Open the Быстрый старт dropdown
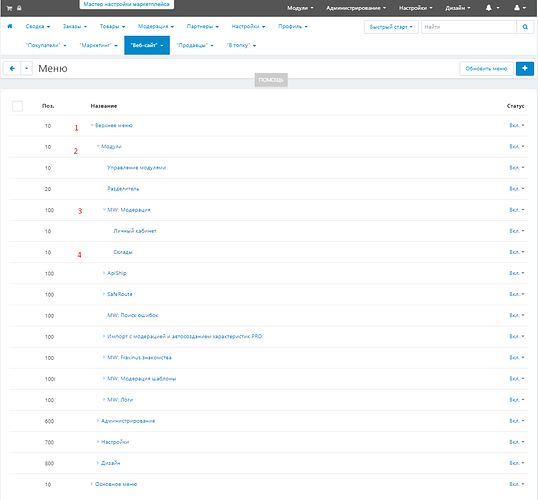The width and height of the screenshot is (538, 500). pyautogui.click(x=391, y=27)
